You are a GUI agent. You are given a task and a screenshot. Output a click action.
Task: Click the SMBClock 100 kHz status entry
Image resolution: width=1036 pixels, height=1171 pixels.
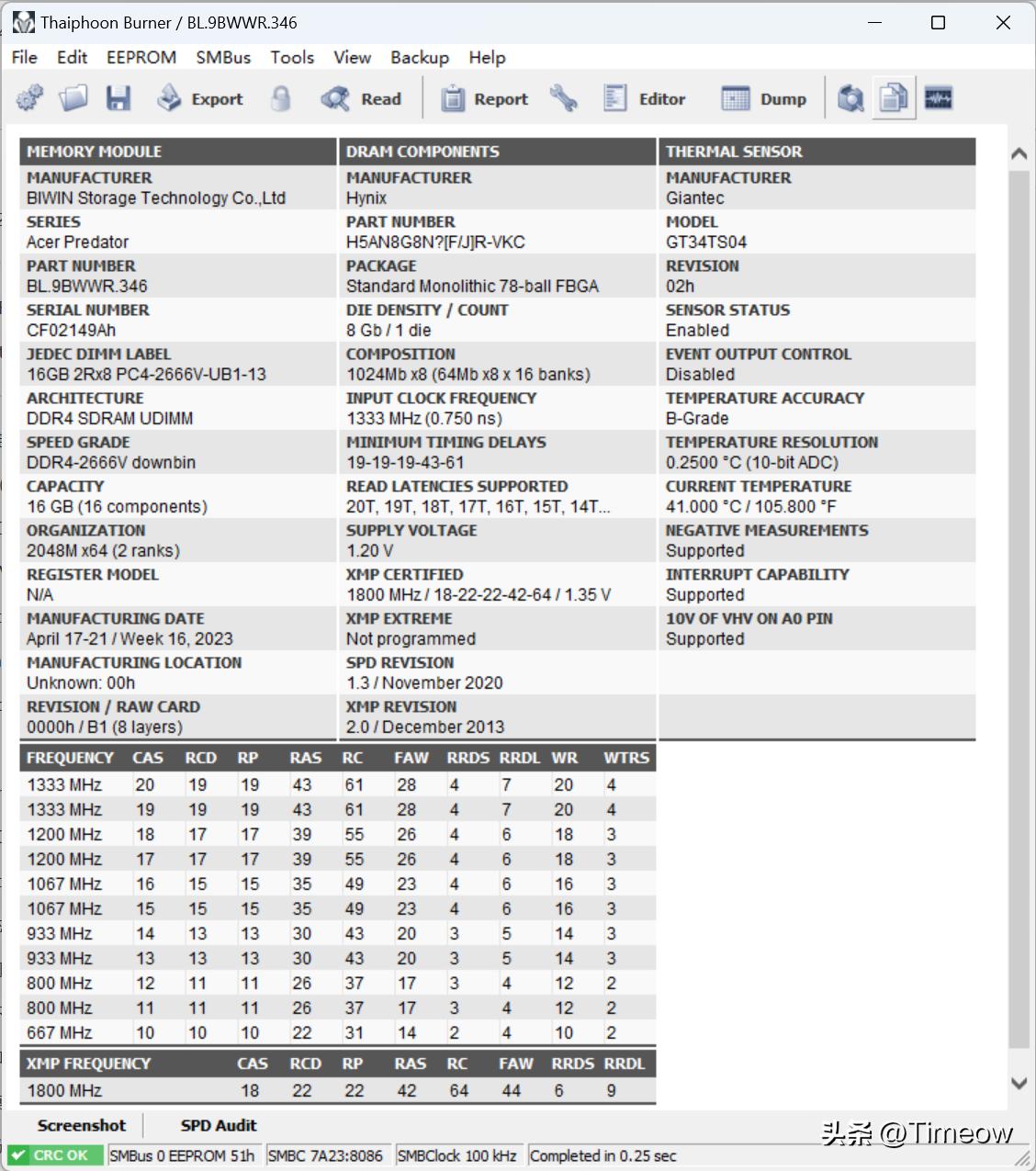point(456,1155)
